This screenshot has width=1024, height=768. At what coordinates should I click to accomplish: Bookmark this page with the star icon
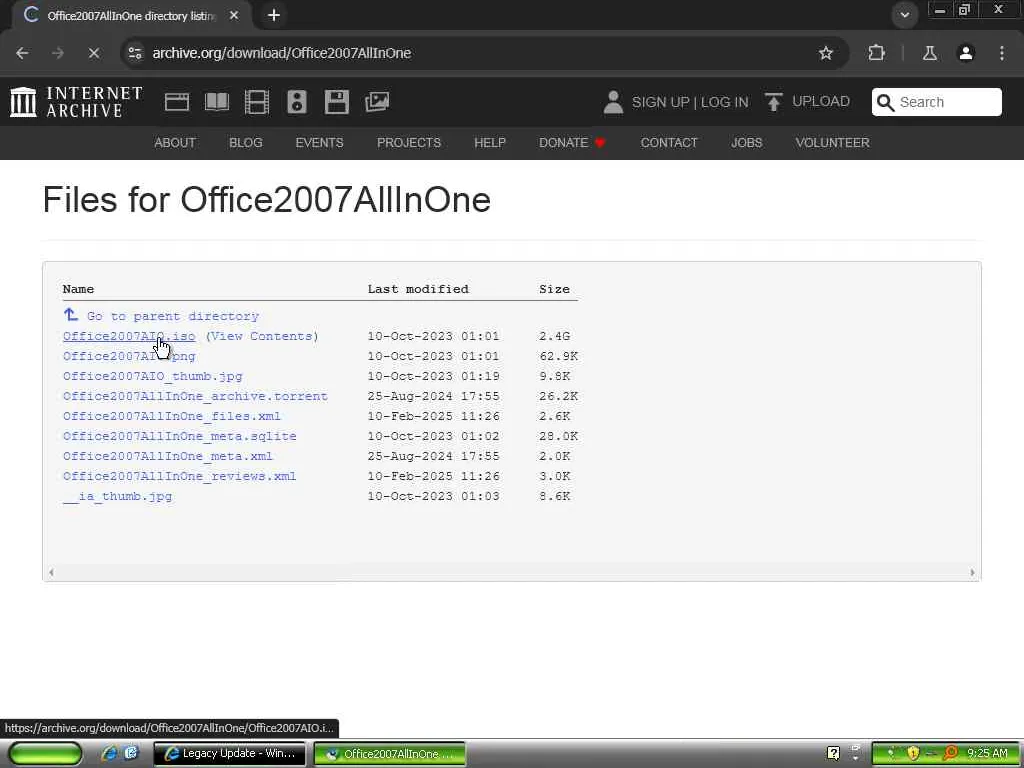826,53
